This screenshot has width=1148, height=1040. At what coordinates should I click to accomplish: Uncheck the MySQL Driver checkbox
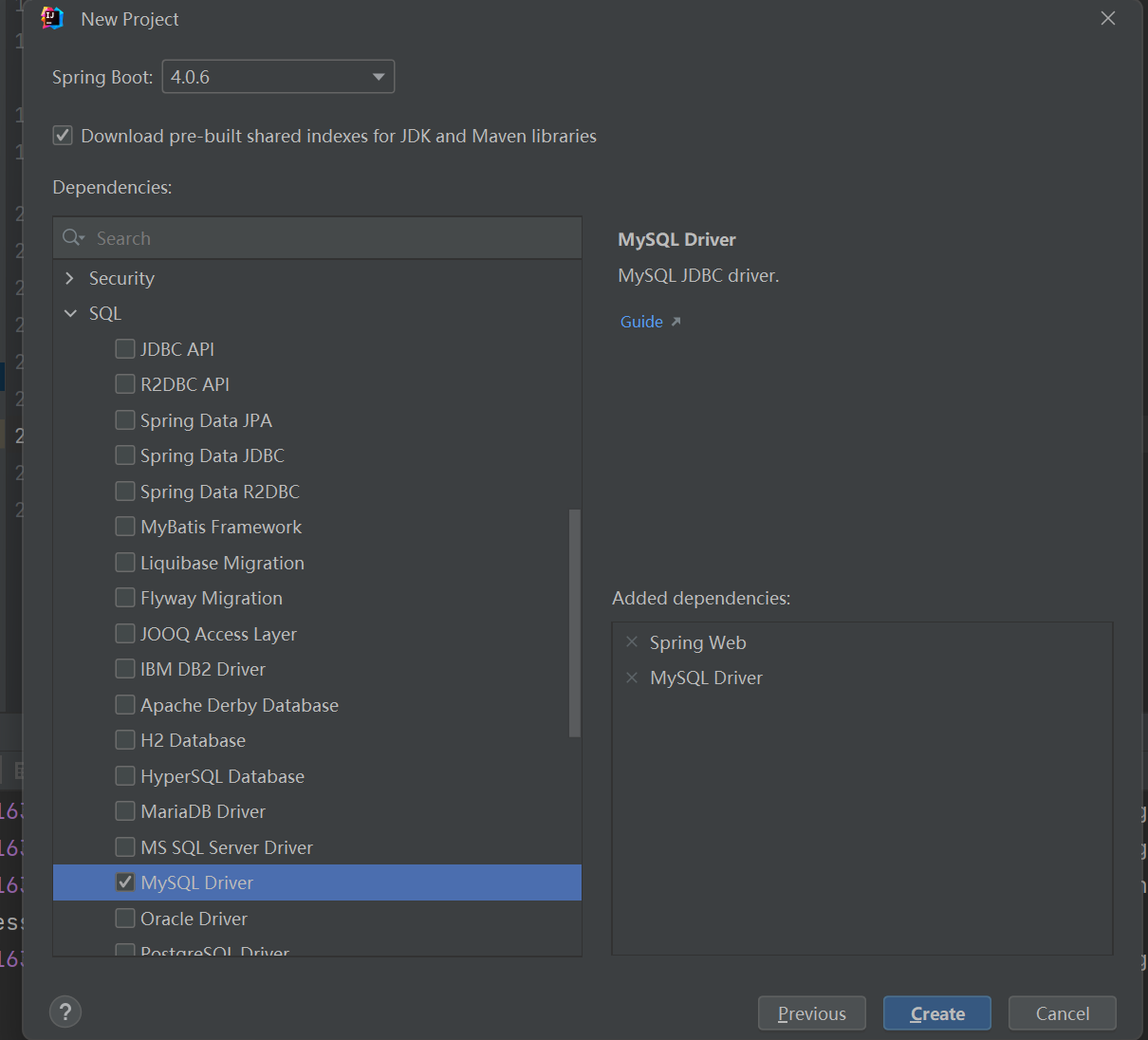click(x=124, y=882)
